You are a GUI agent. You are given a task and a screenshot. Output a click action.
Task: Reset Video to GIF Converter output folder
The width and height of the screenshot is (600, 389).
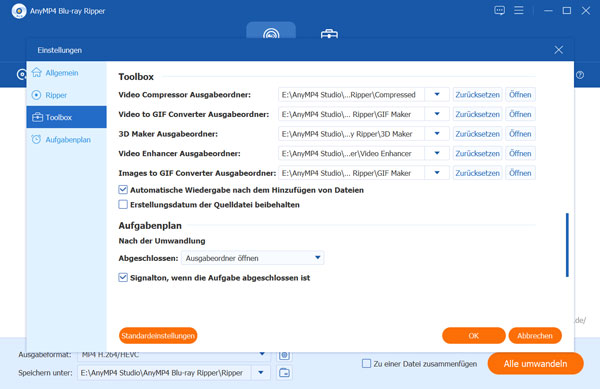point(478,114)
